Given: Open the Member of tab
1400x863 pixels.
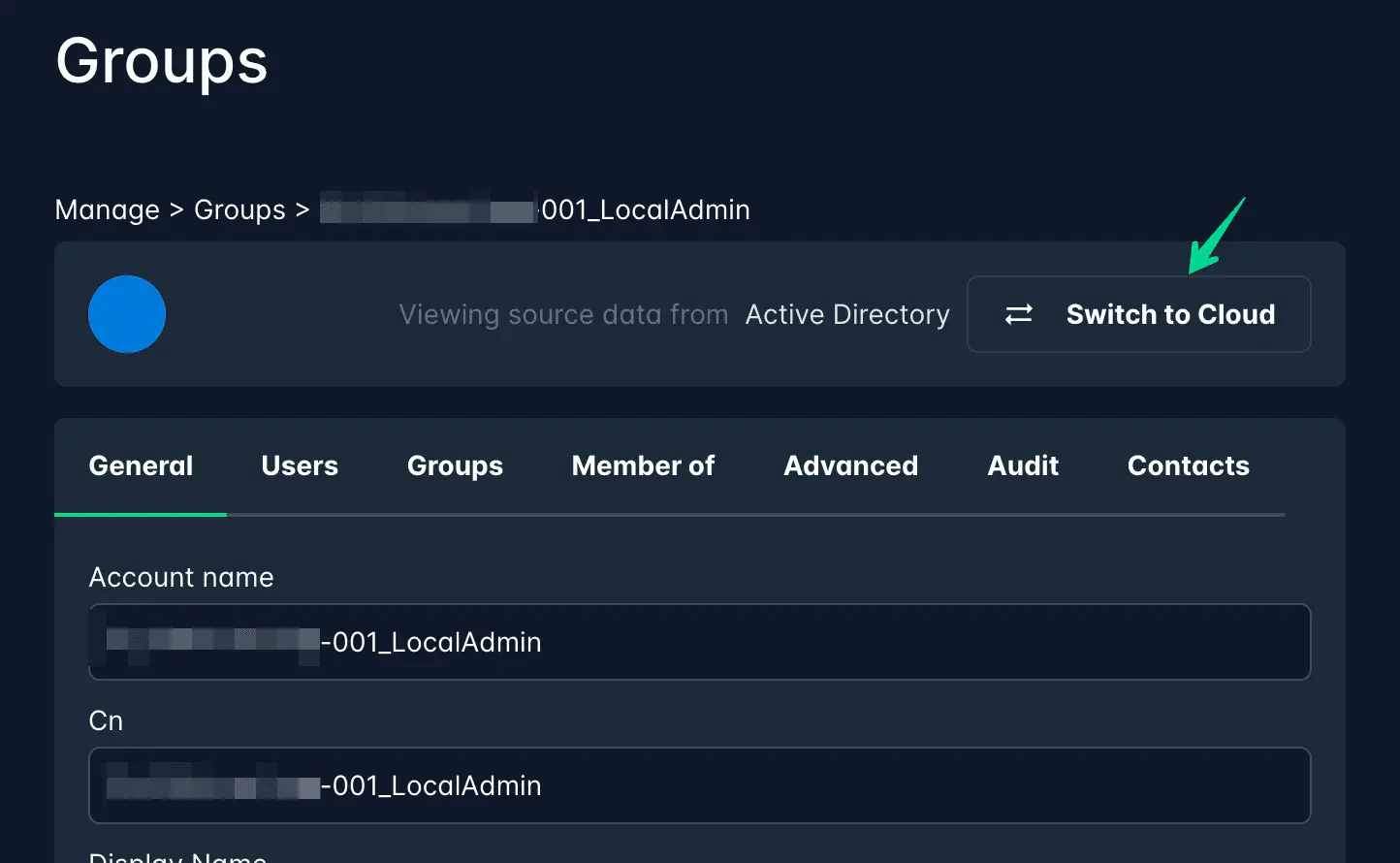Looking at the screenshot, I should coord(643,466).
